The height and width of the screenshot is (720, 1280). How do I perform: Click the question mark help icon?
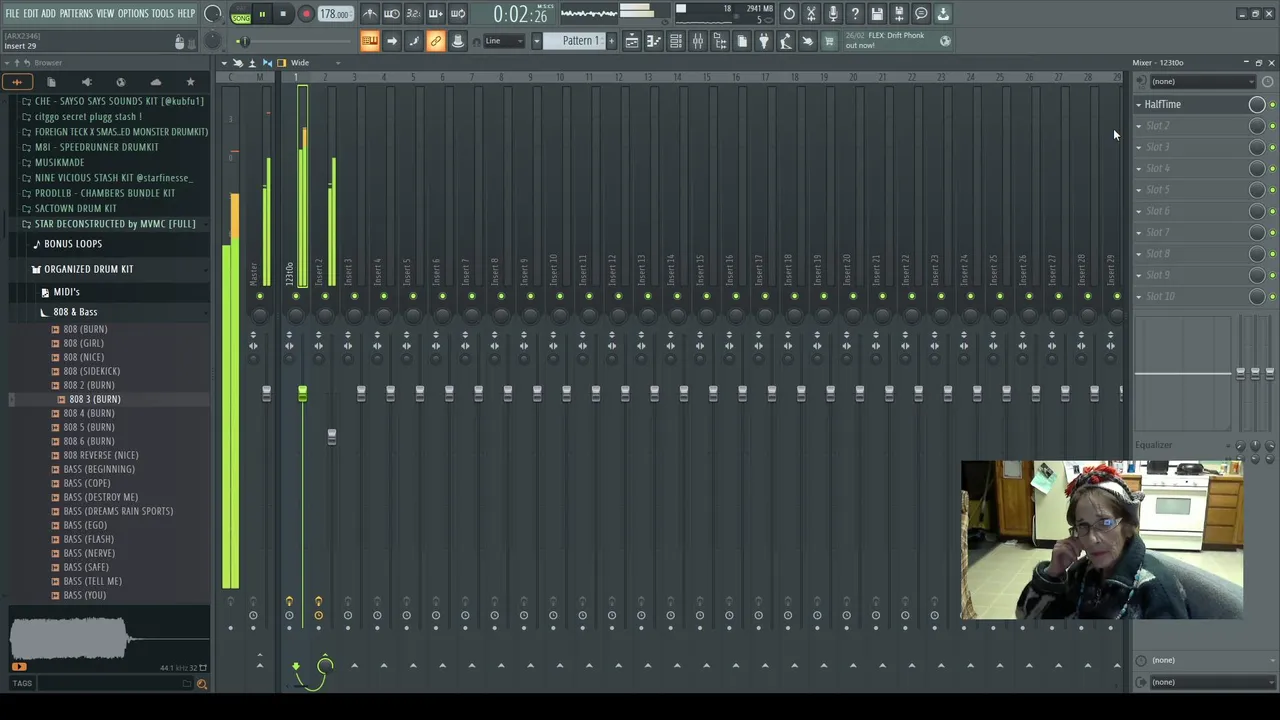pos(855,14)
